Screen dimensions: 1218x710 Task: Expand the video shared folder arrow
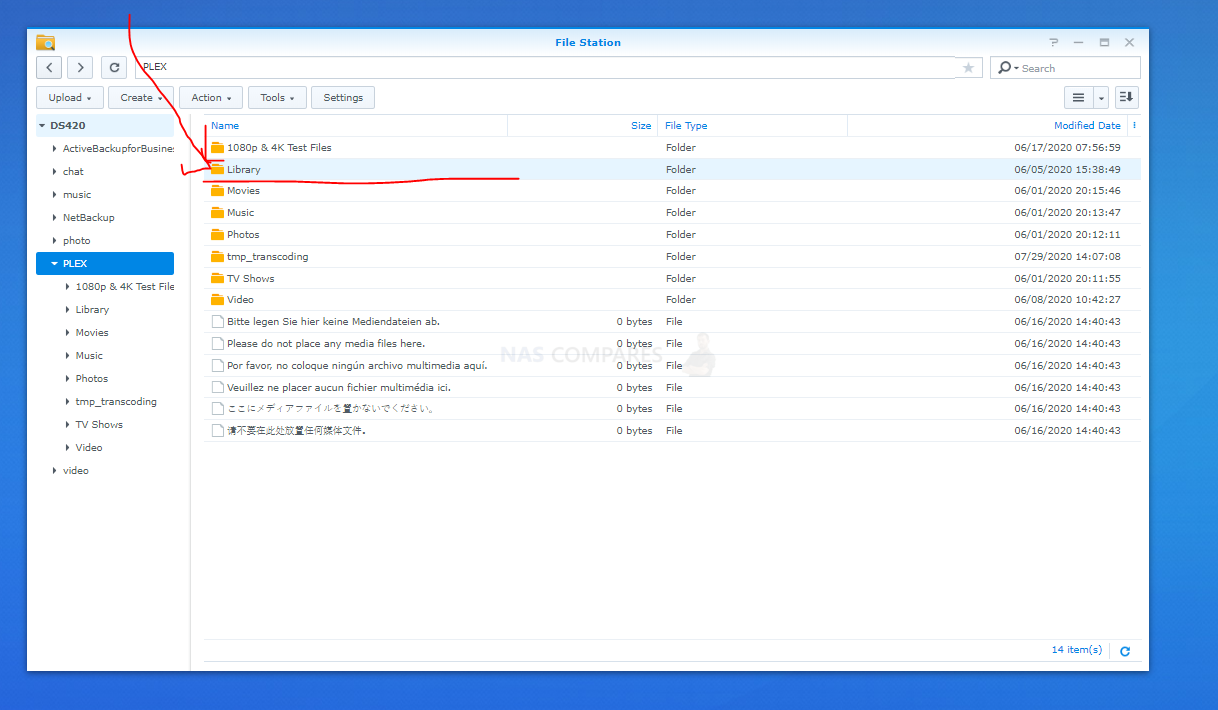tap(54, 470)
